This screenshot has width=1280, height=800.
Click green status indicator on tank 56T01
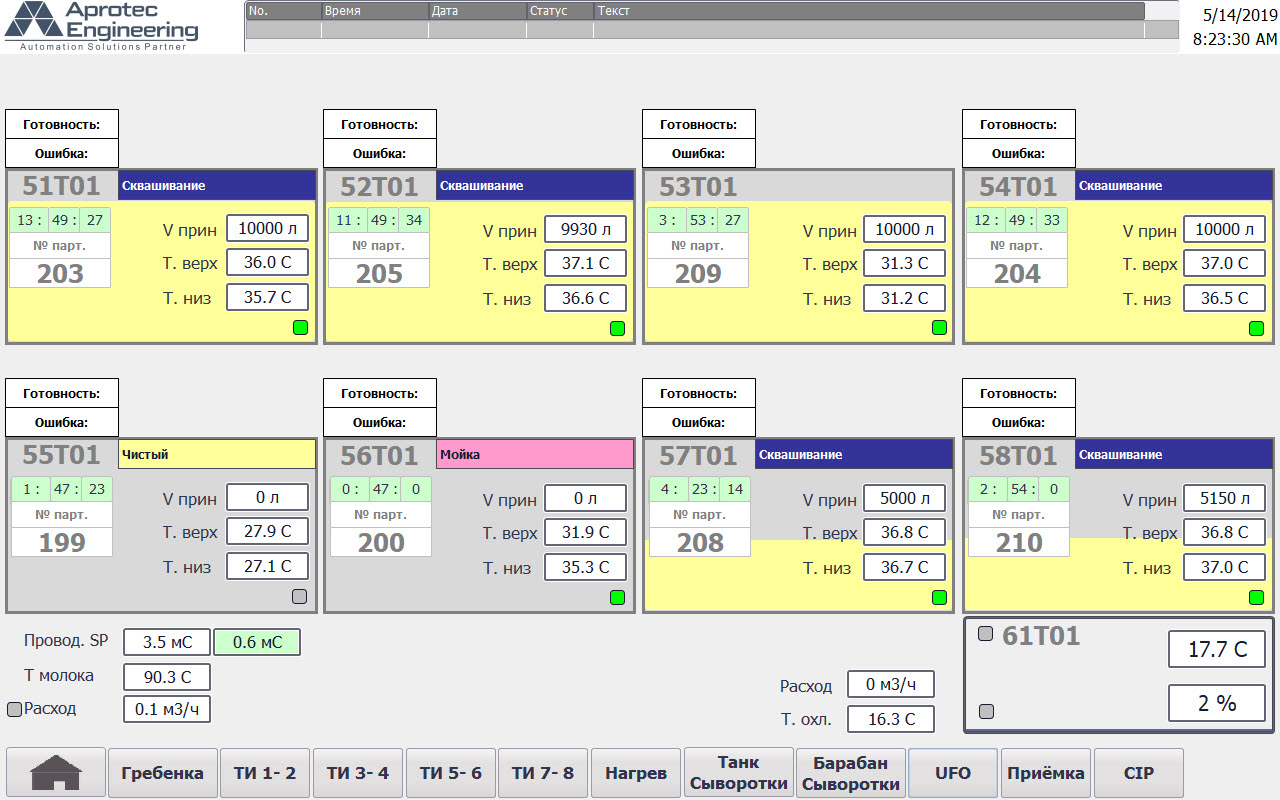click(618, 597)
